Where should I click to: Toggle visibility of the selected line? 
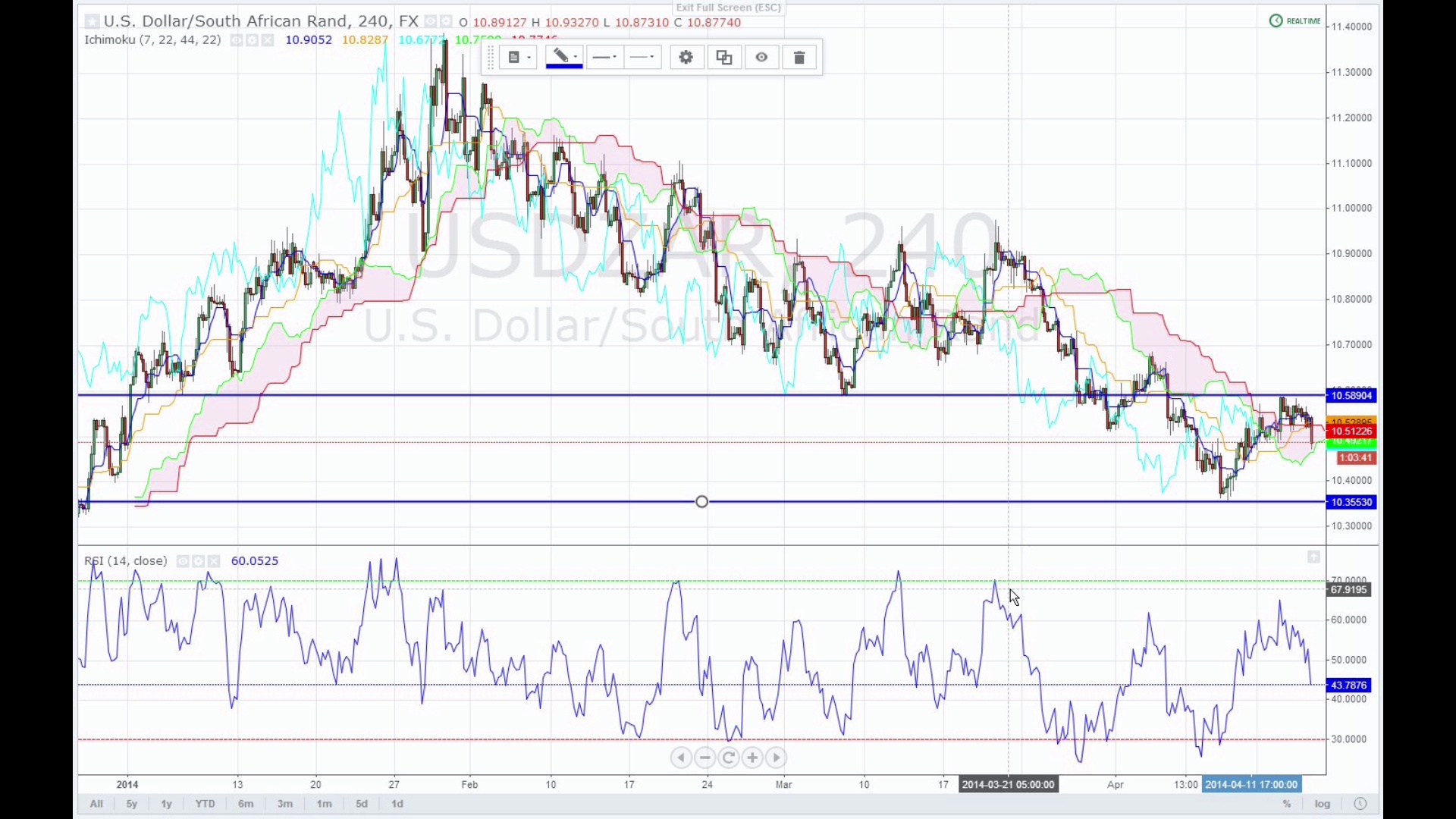tap(761, 58)
